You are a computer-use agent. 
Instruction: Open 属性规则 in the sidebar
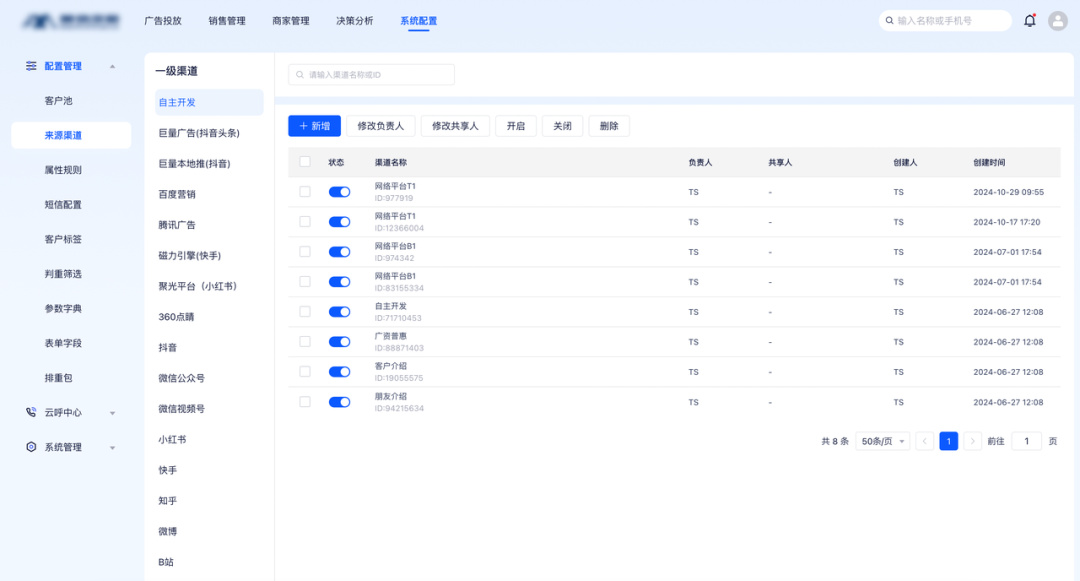click(x=63, y=170)
